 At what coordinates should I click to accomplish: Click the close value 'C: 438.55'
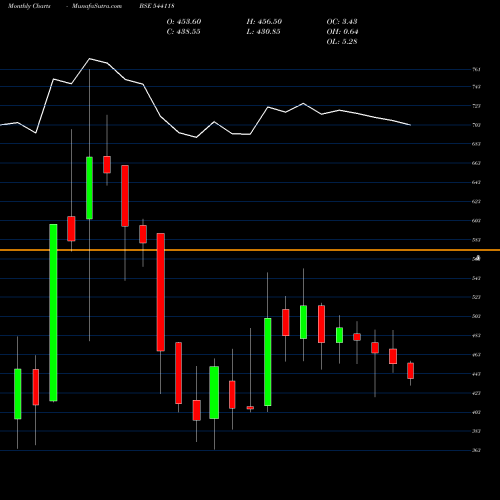pyautogui.click(x=183, y=32)
